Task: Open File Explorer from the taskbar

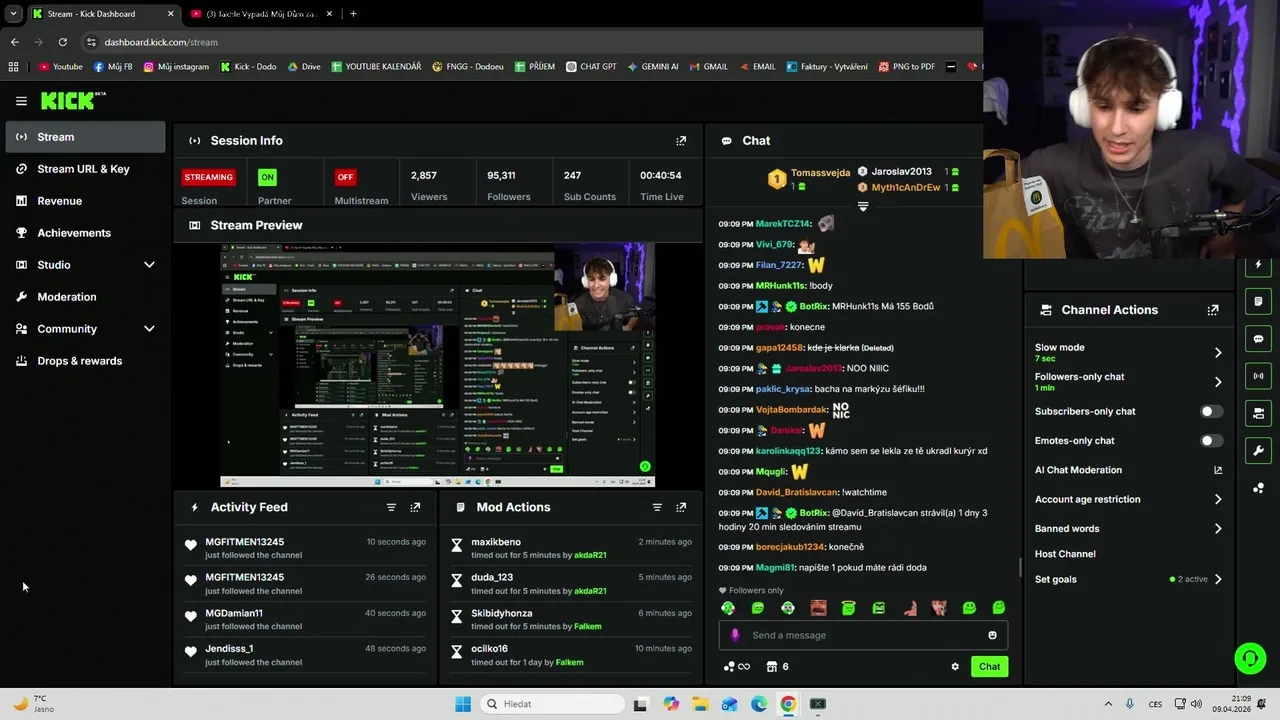Action: pyautogui.click(x=700, y=704)
